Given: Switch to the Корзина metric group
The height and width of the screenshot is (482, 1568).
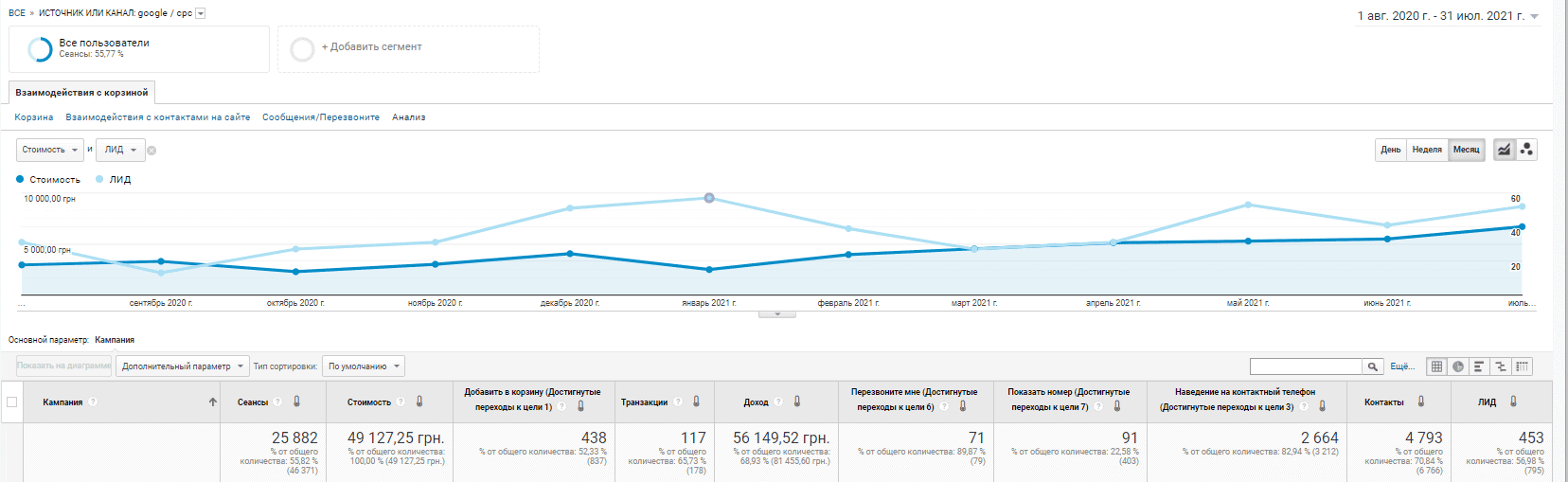Looking at the screenshot, I should click(34, 117).
